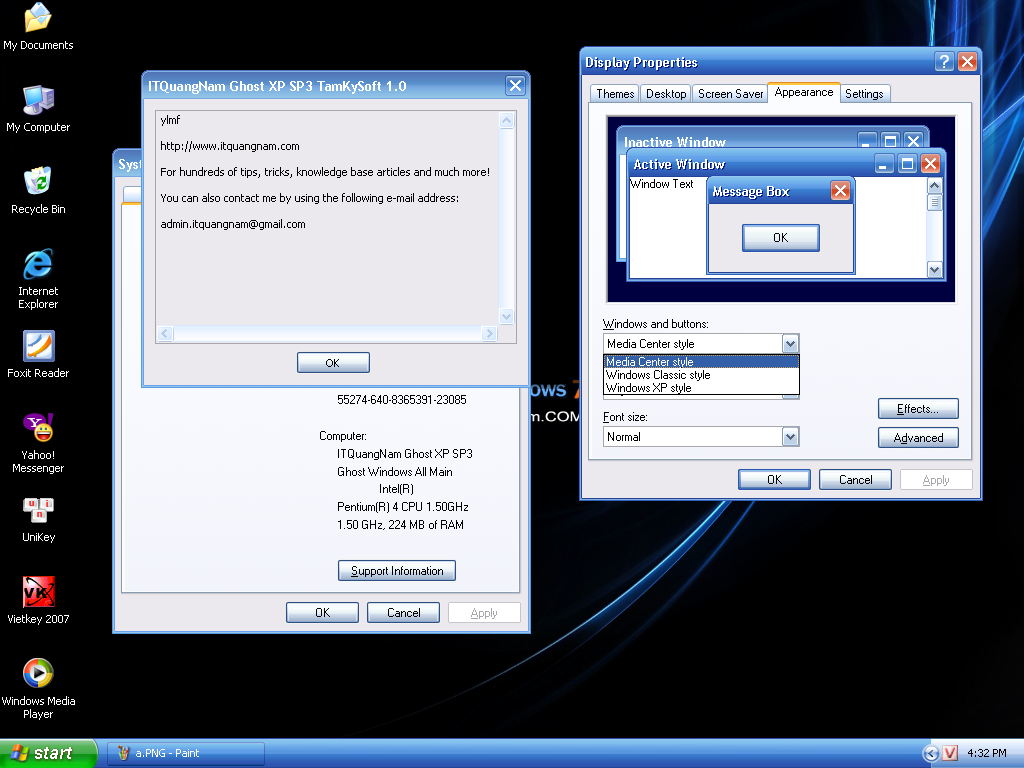Viewport: 1024px width, 768px height.
Task: Open the Font size dropdown
Action: point(790,437)
